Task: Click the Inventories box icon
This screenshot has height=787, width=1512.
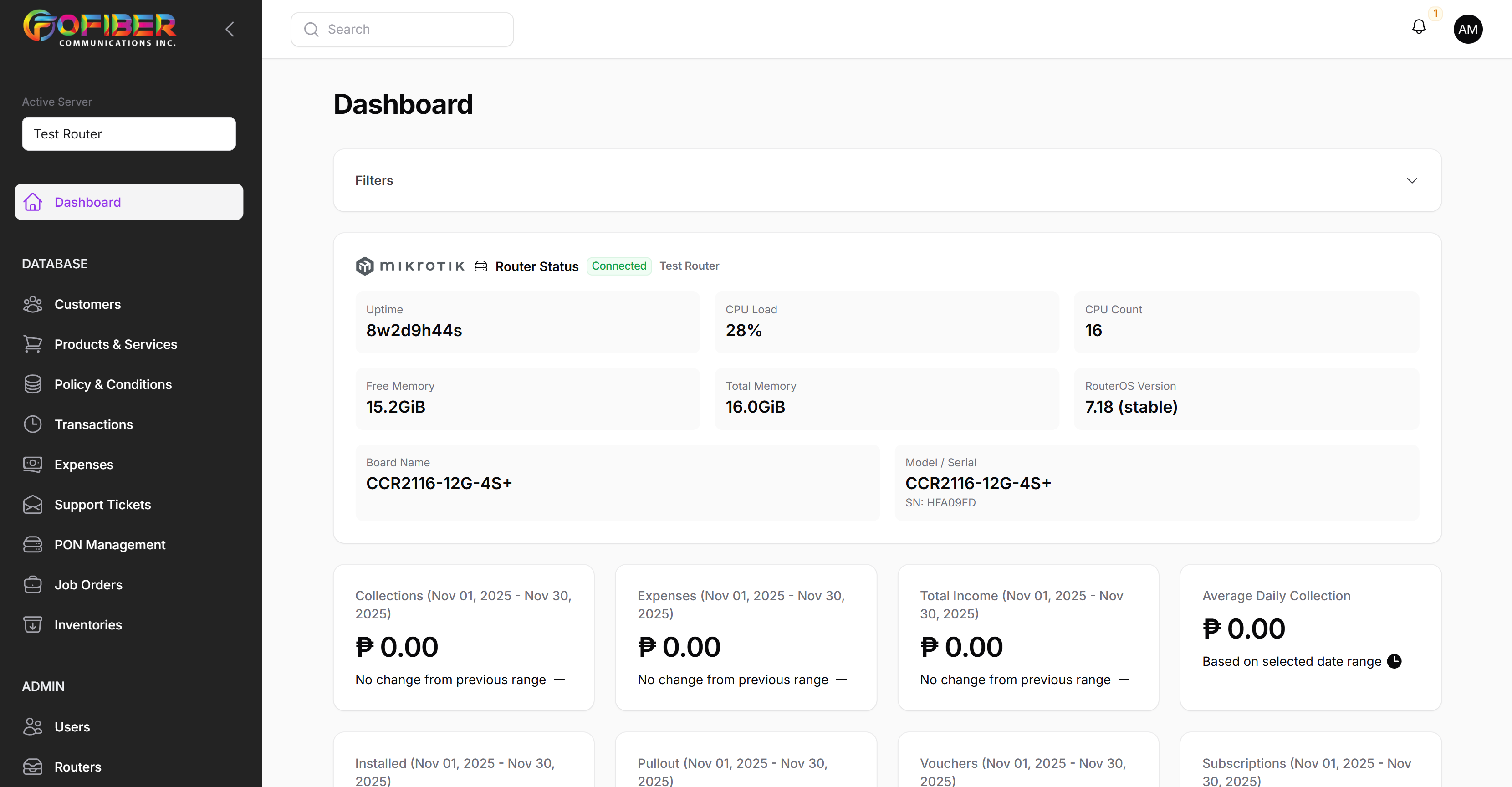Action: 33,624
